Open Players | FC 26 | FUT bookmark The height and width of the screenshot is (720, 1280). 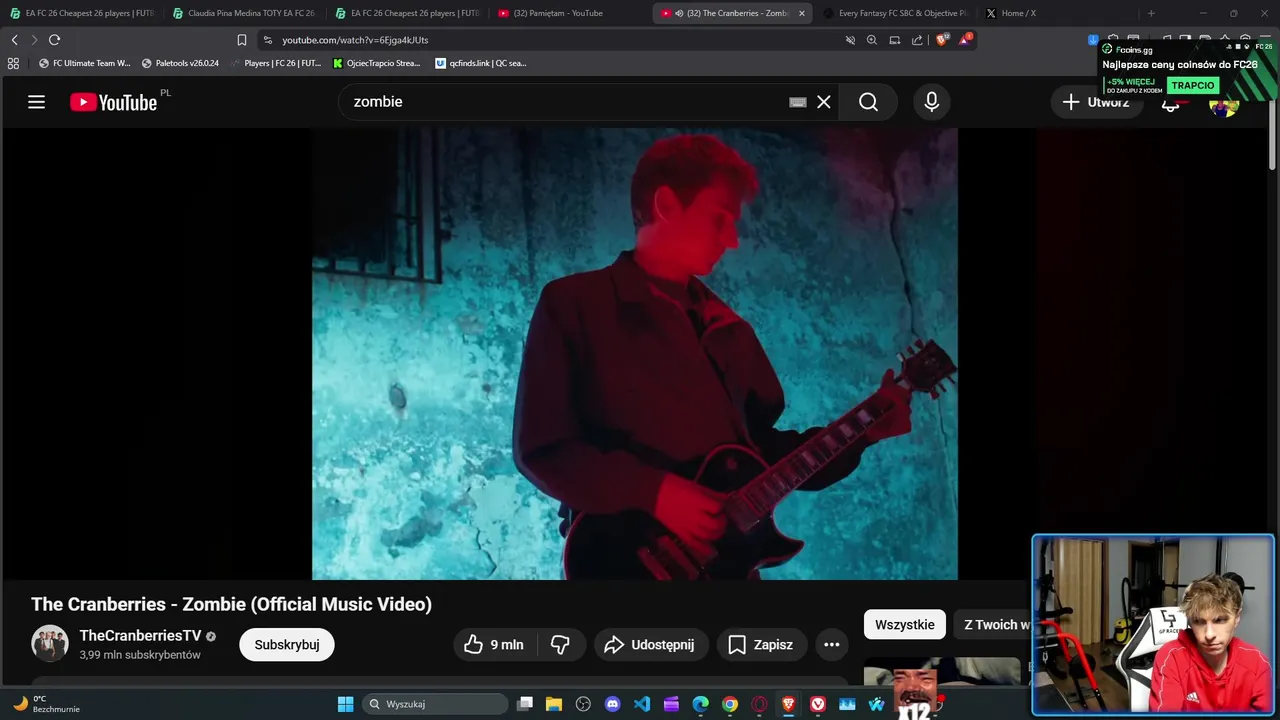click(x=275, y=63)
